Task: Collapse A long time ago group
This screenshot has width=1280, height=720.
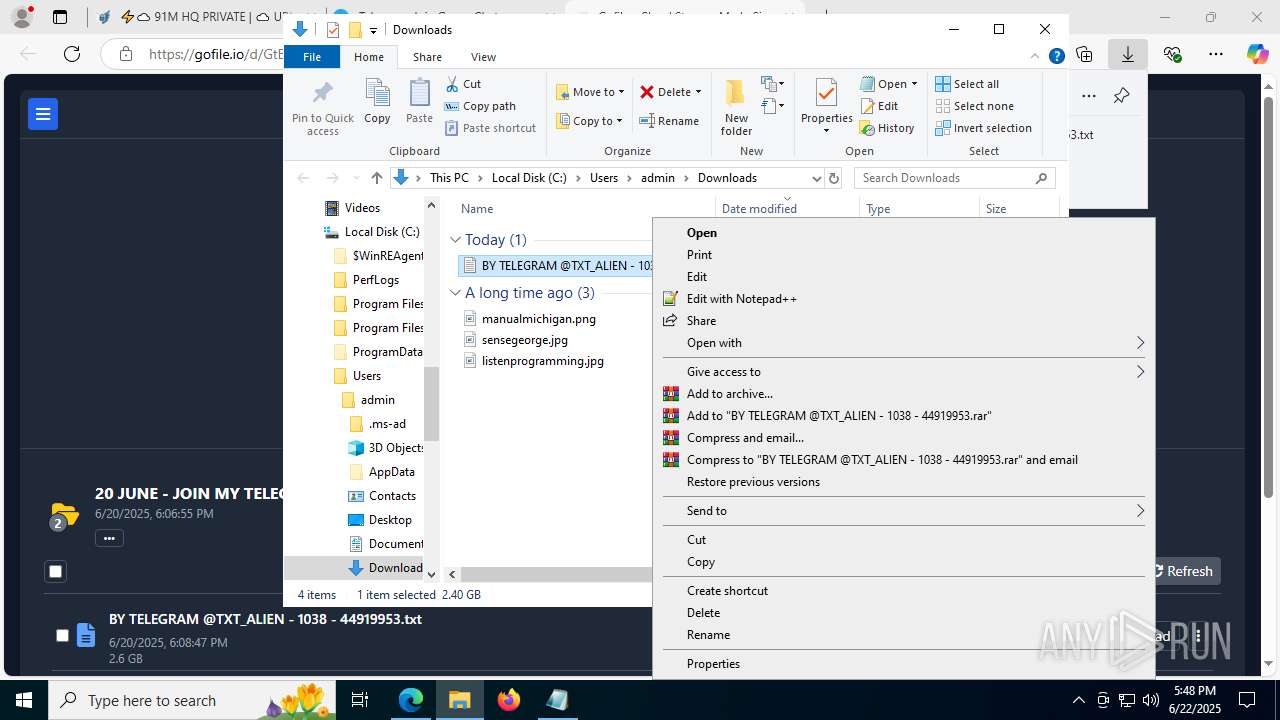Action: (x=455, y=293)
